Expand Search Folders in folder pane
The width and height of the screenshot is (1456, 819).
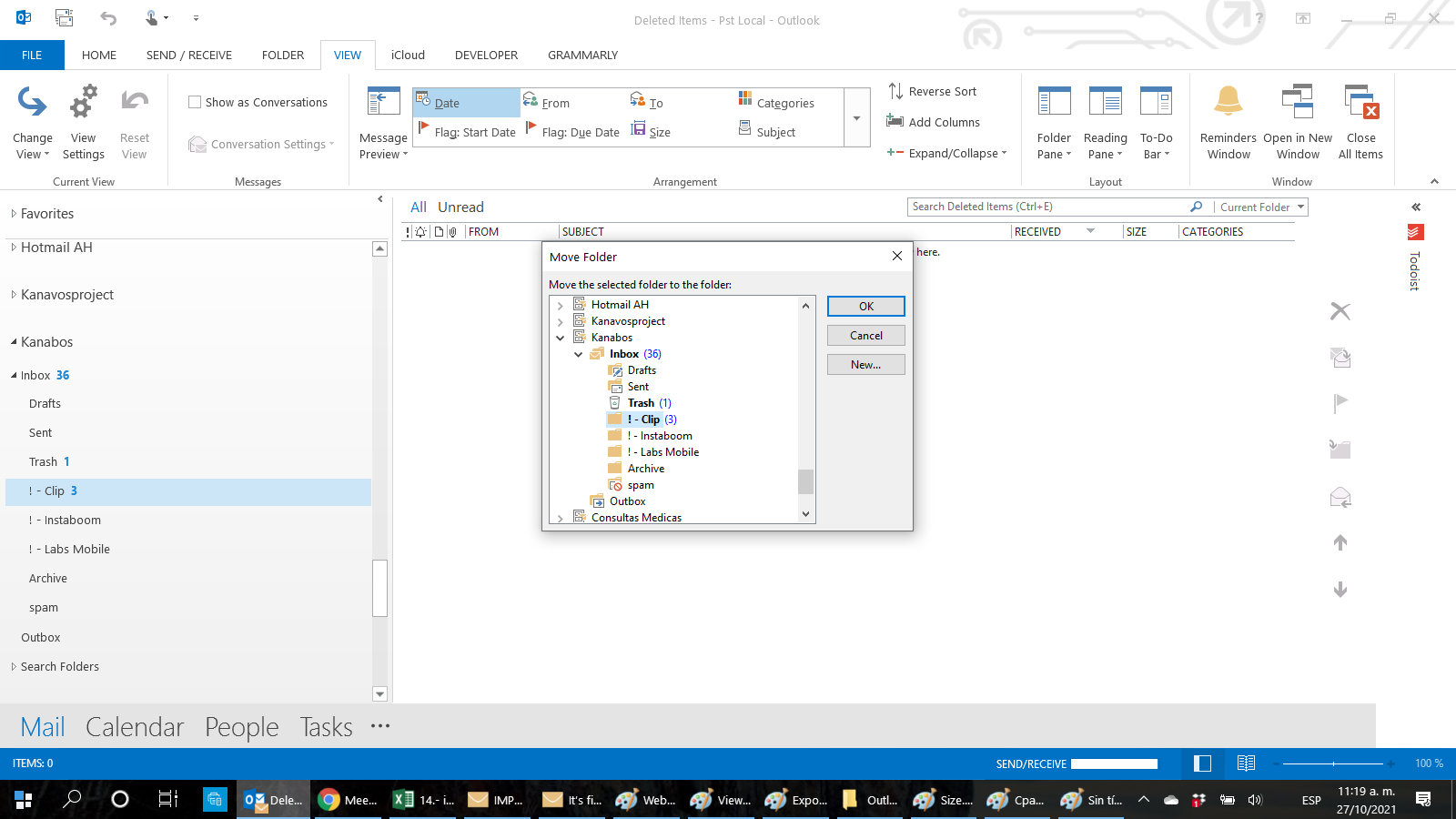coord(14,667)
